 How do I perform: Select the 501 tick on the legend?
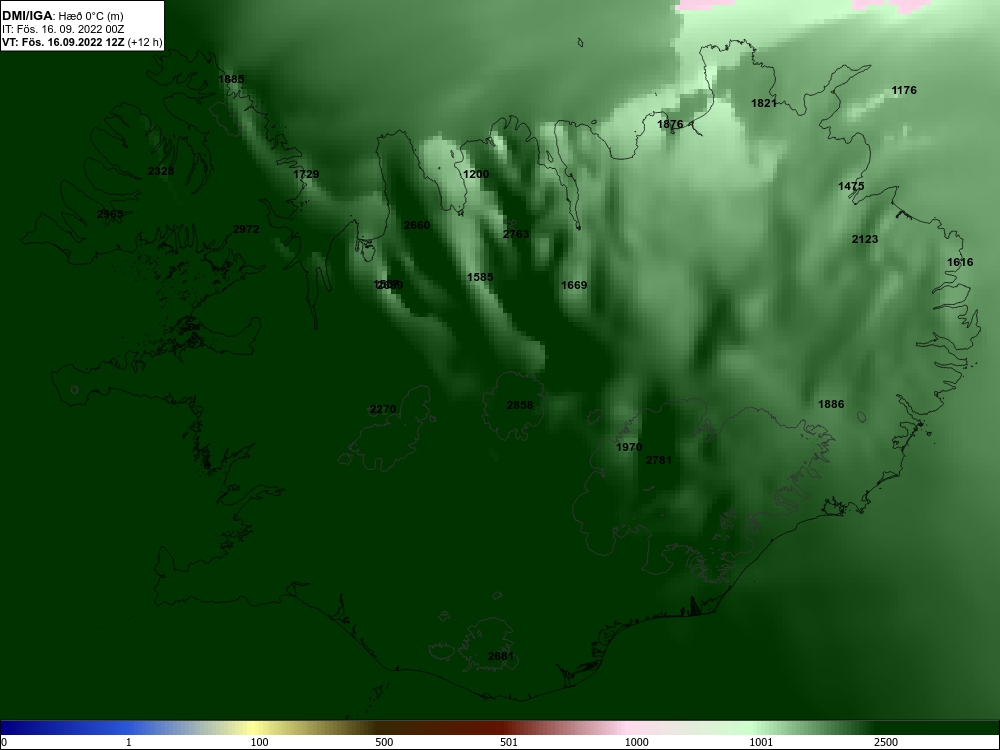point(509,742)
